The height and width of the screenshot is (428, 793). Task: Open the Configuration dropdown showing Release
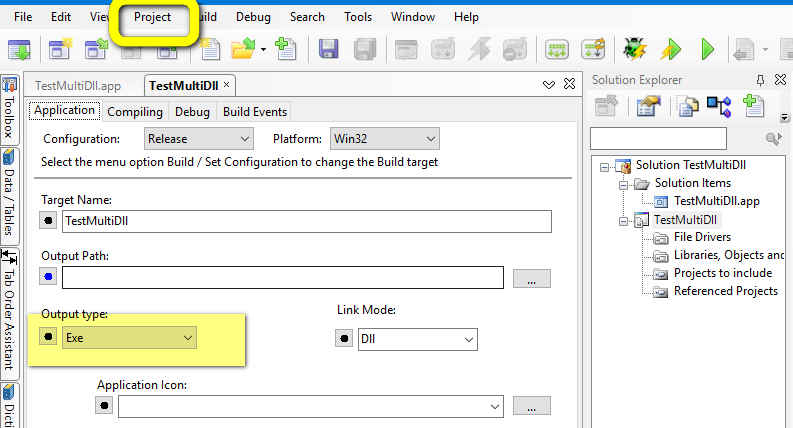point(198,139)
